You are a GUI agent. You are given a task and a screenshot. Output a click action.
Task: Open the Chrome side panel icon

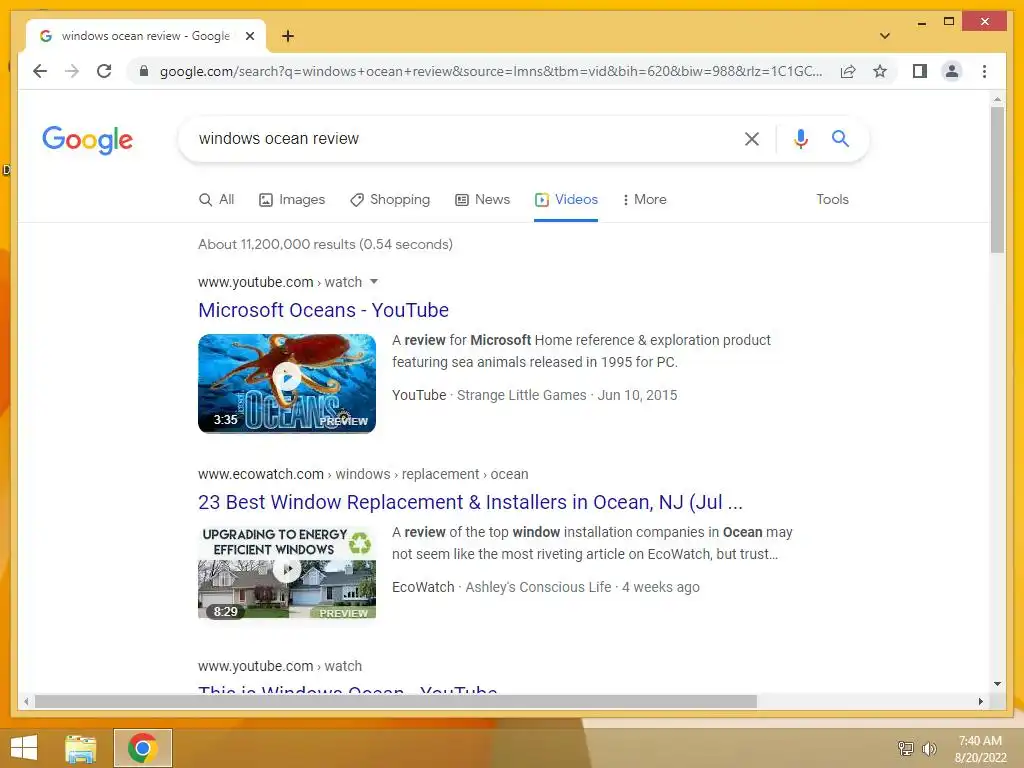920,71
